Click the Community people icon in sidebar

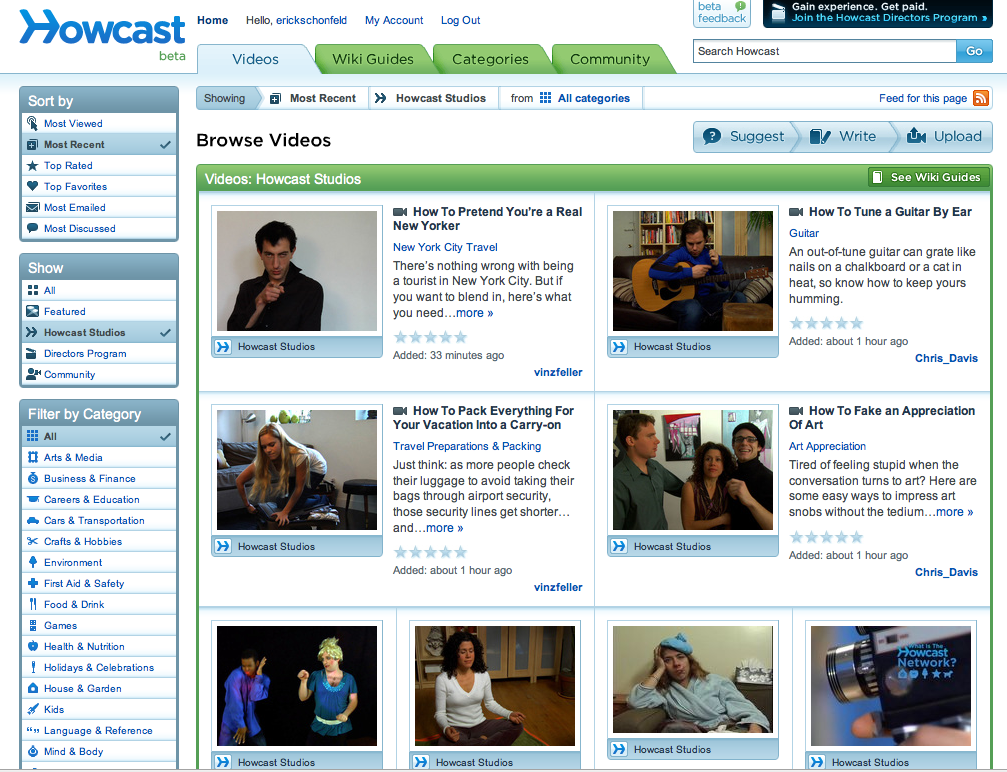tap(33, 374)
